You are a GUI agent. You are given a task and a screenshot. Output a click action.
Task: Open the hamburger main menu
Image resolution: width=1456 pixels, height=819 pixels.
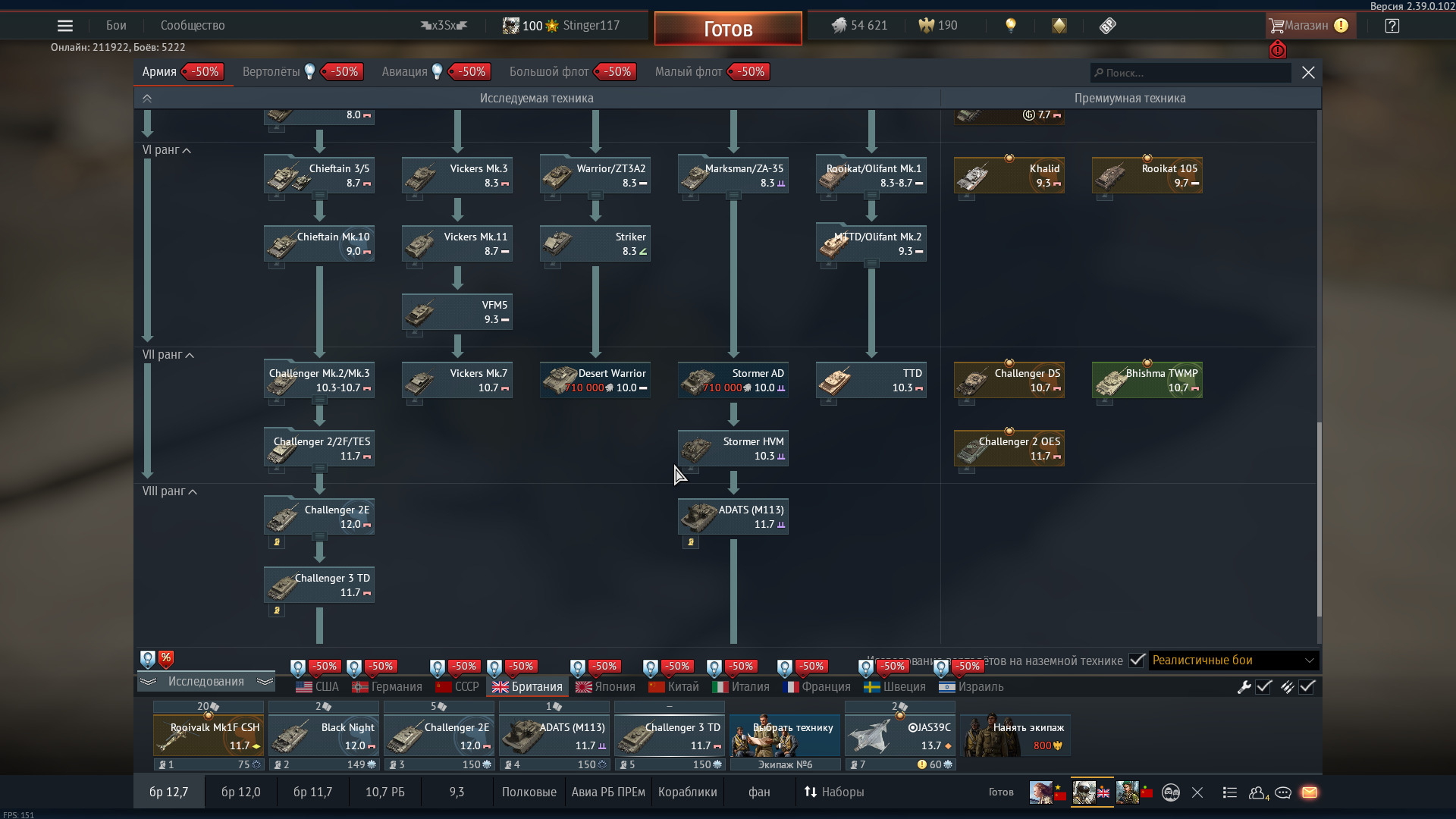click(x=65, y=26)
